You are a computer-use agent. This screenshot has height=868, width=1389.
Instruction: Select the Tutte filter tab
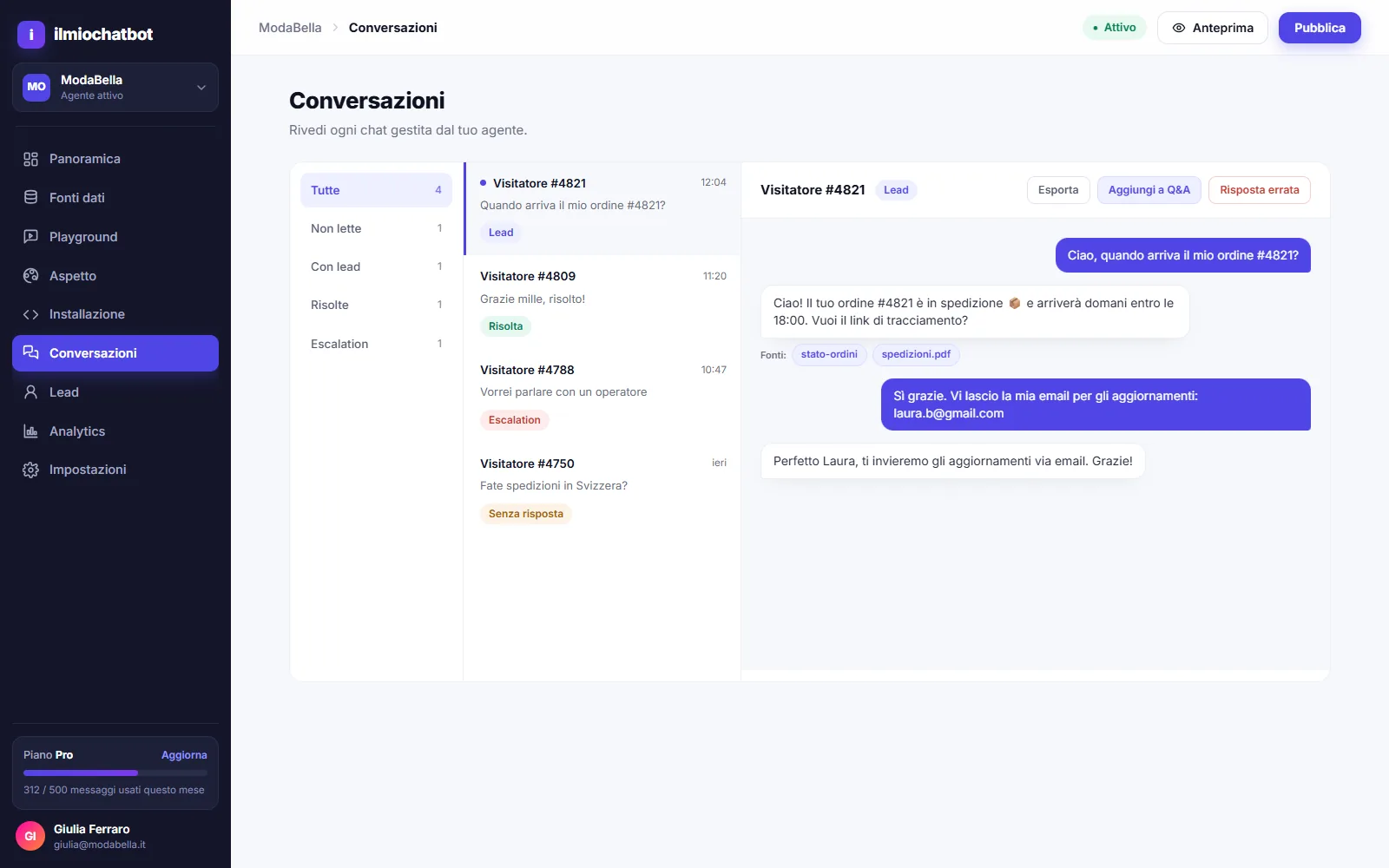pos(376,190)
